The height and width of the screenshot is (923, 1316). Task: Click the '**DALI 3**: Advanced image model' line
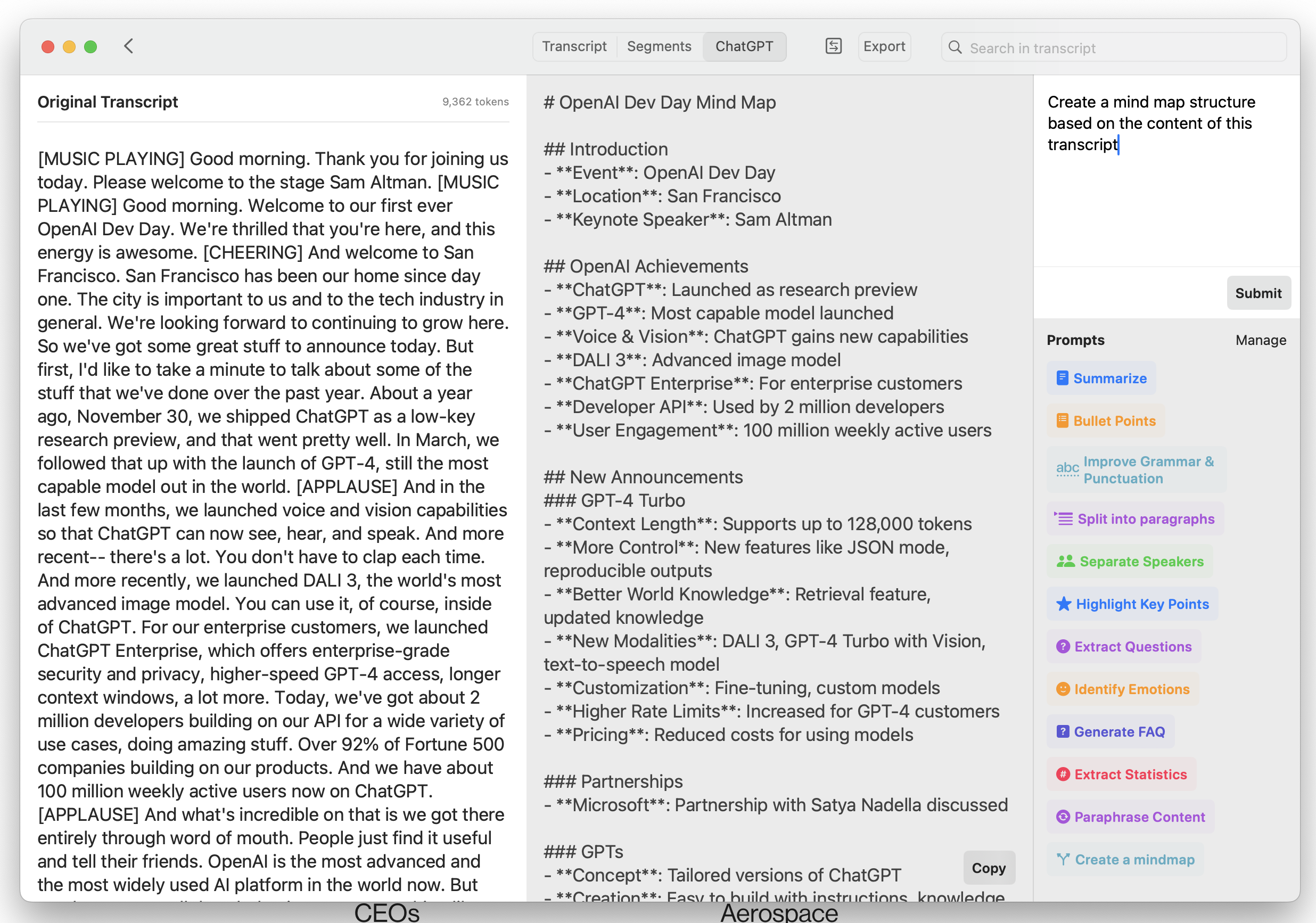click(692, 360)
